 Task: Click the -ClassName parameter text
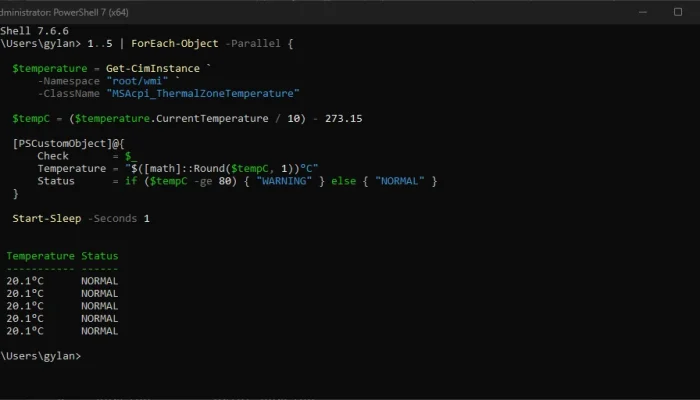[68, 93]
